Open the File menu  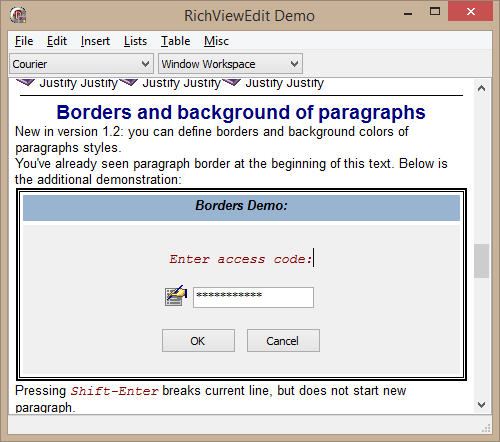pos(24,41)
